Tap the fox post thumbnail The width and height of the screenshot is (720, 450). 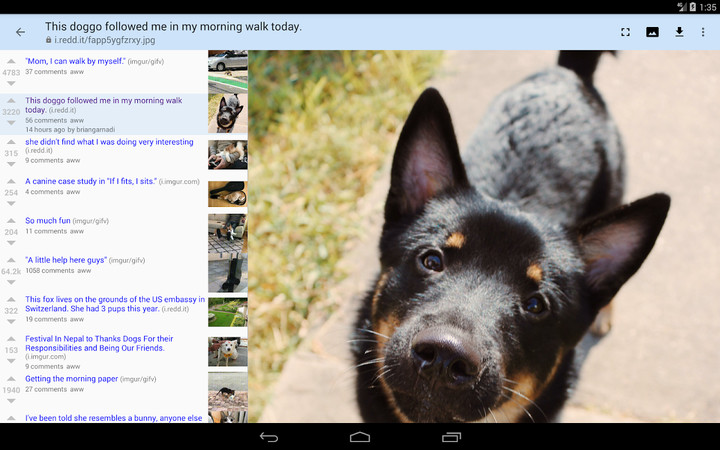(x=227, y=311)
